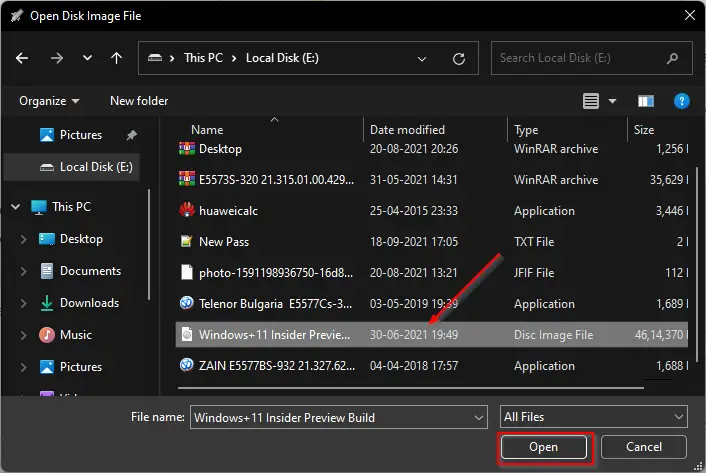Go back with the left arrow
The width and height of the screenshot is (706, 473).
(x=22, y=58)
